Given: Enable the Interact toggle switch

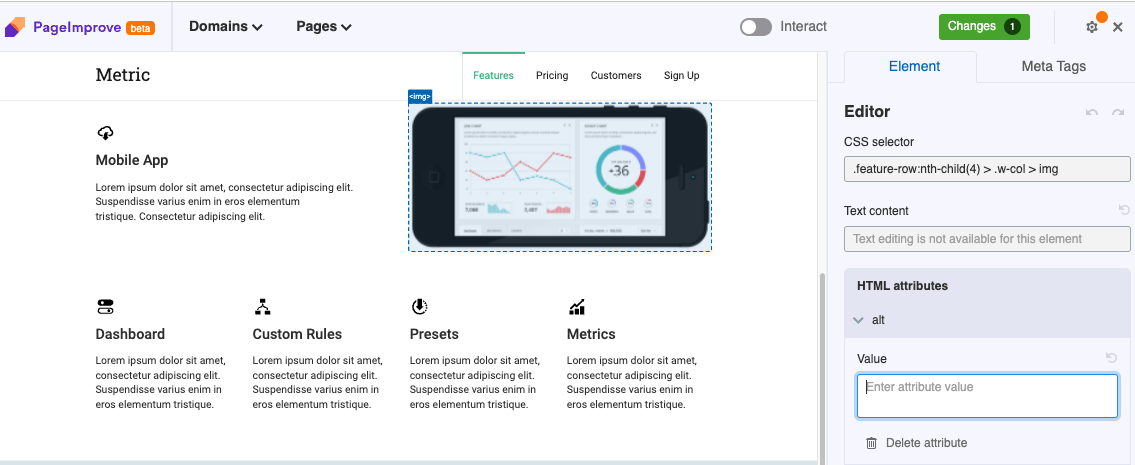Looking at the screenshot, I should pyautogui.click(x=756, y=27).
